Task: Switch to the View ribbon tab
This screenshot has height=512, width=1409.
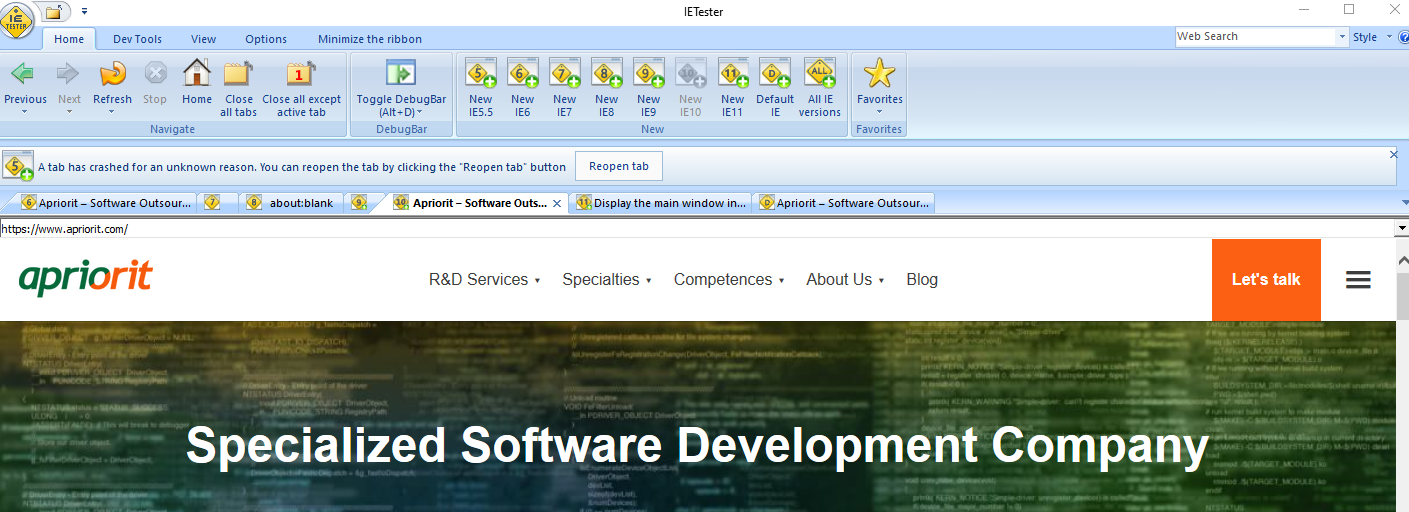Action: 204,39
